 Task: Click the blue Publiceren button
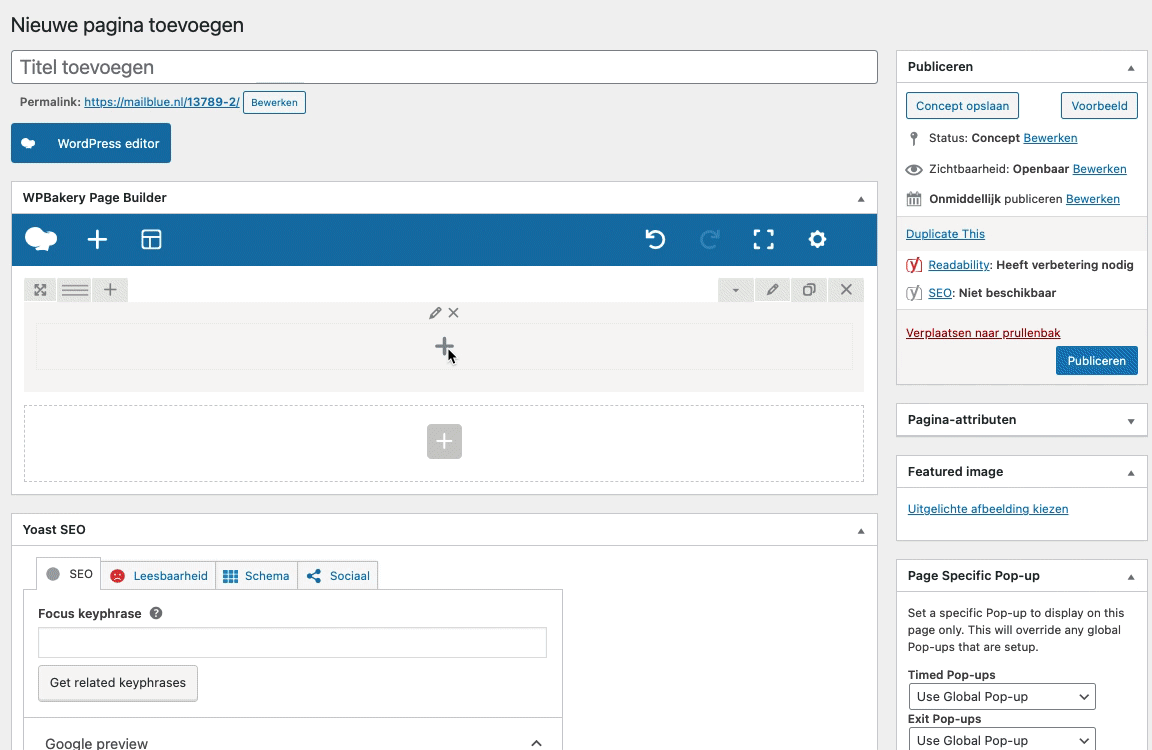coord(1097,361)
